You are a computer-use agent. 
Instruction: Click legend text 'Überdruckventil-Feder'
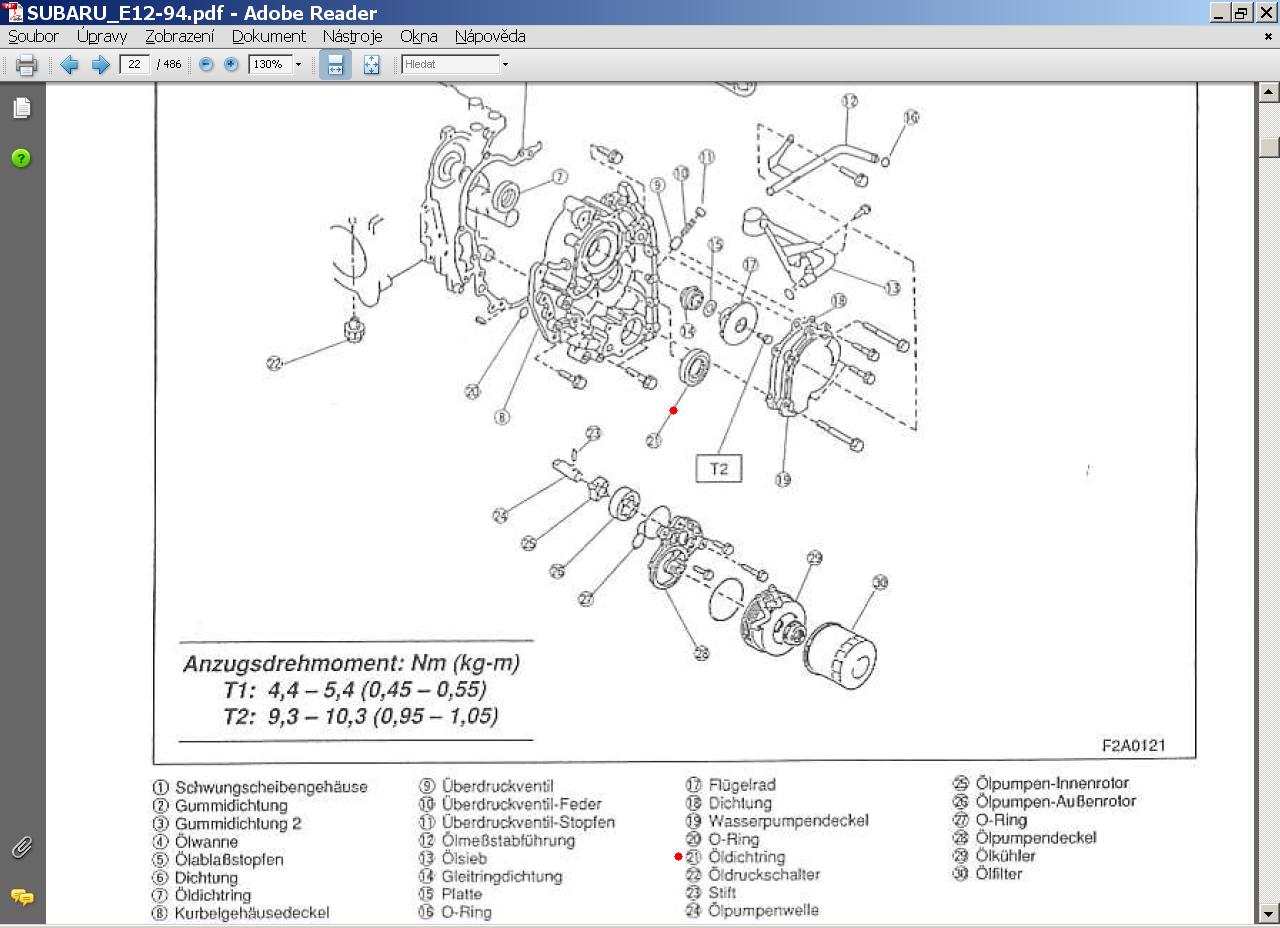(x=521, y=804)
